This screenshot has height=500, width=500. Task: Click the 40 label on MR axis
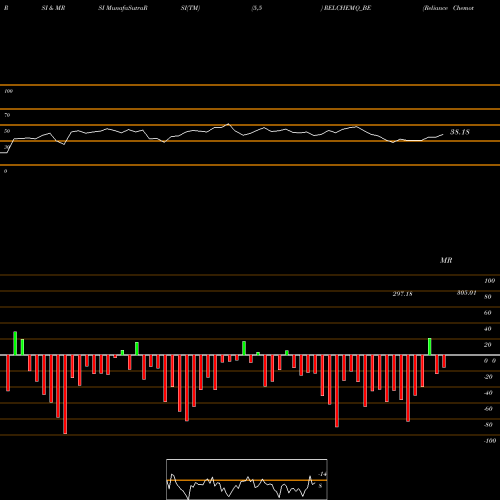488,329
